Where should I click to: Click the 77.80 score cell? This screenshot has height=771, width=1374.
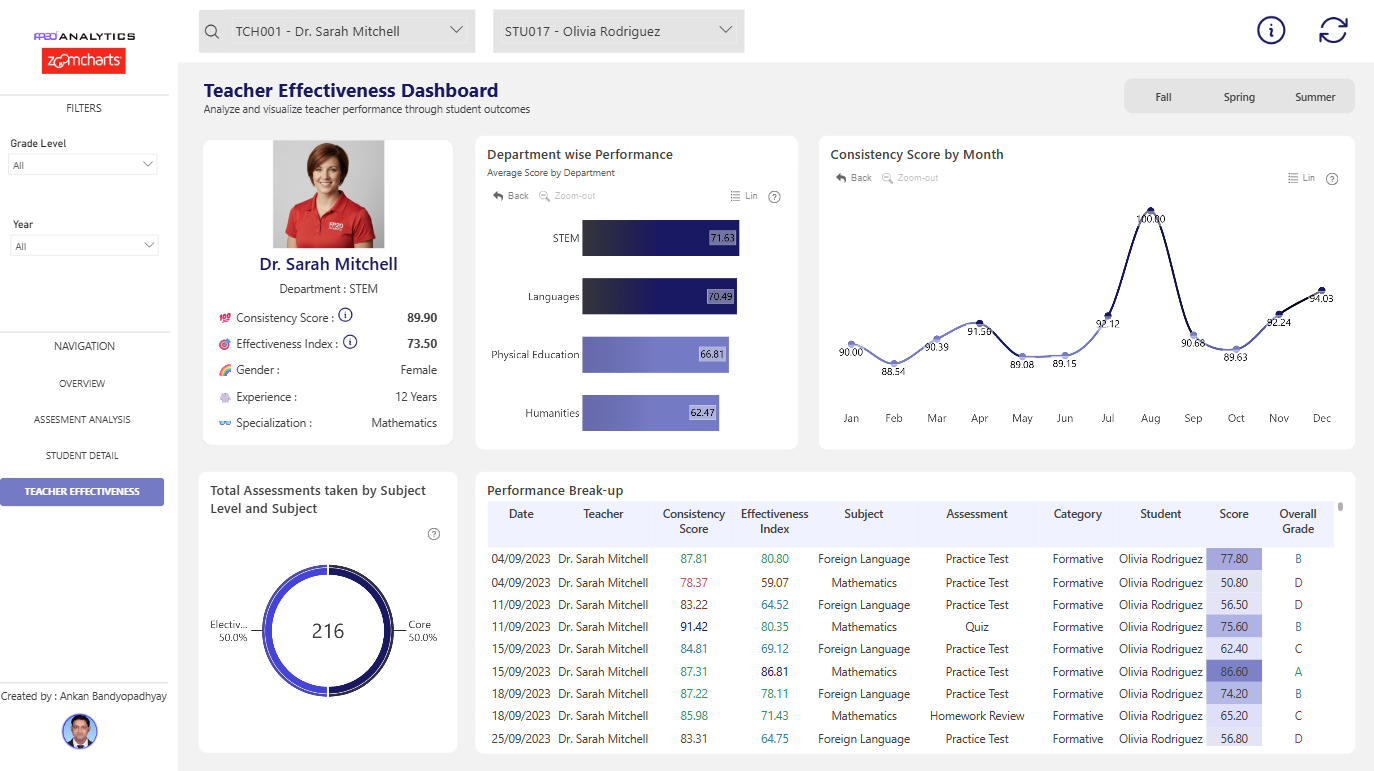1234,559
